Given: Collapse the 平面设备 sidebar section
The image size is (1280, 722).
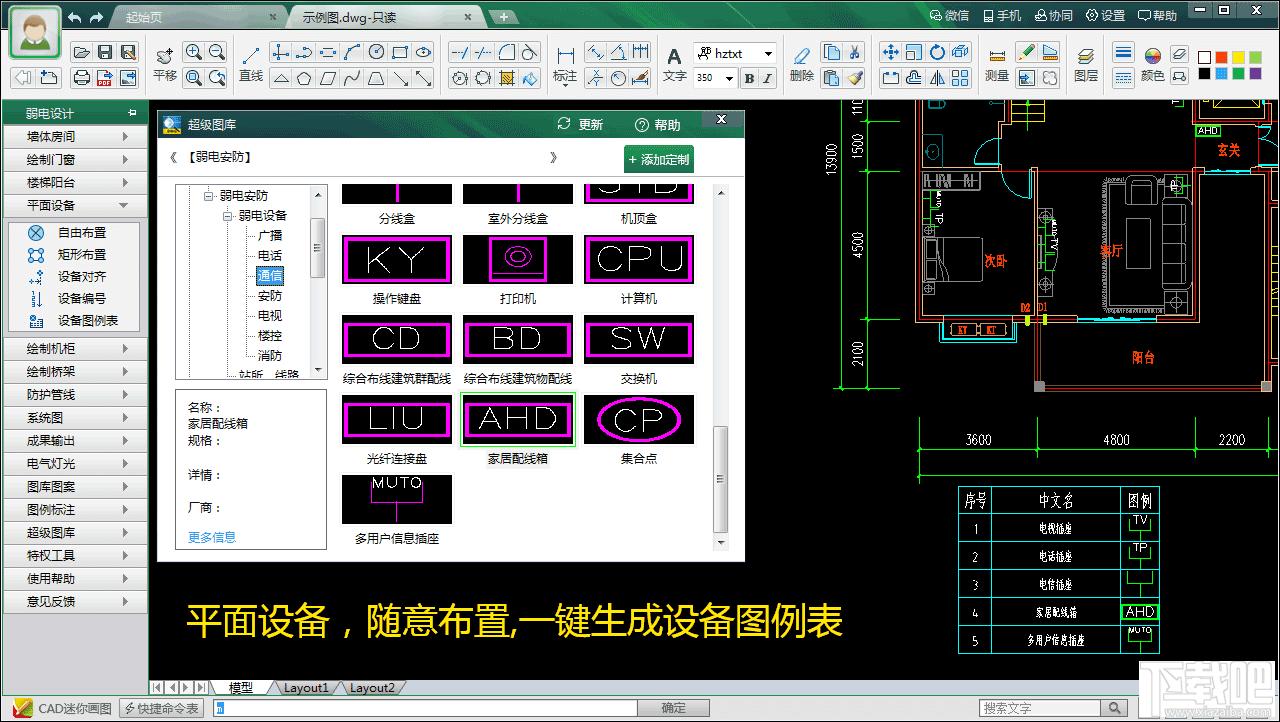Looking at the screenshot, I should click(x=76, y=205).
